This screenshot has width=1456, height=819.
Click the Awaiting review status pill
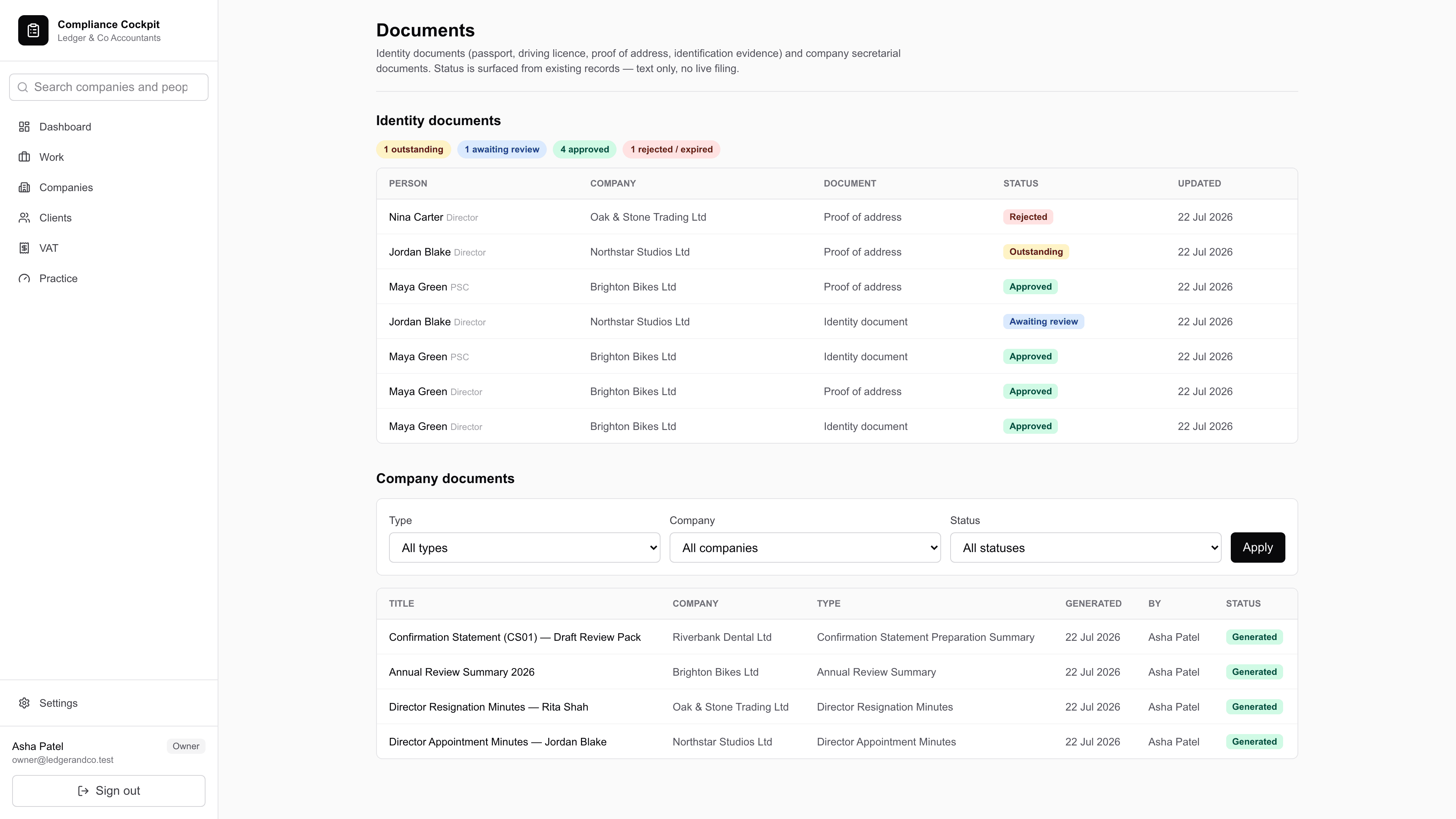pyautogui.click(x=1043, y=322)
